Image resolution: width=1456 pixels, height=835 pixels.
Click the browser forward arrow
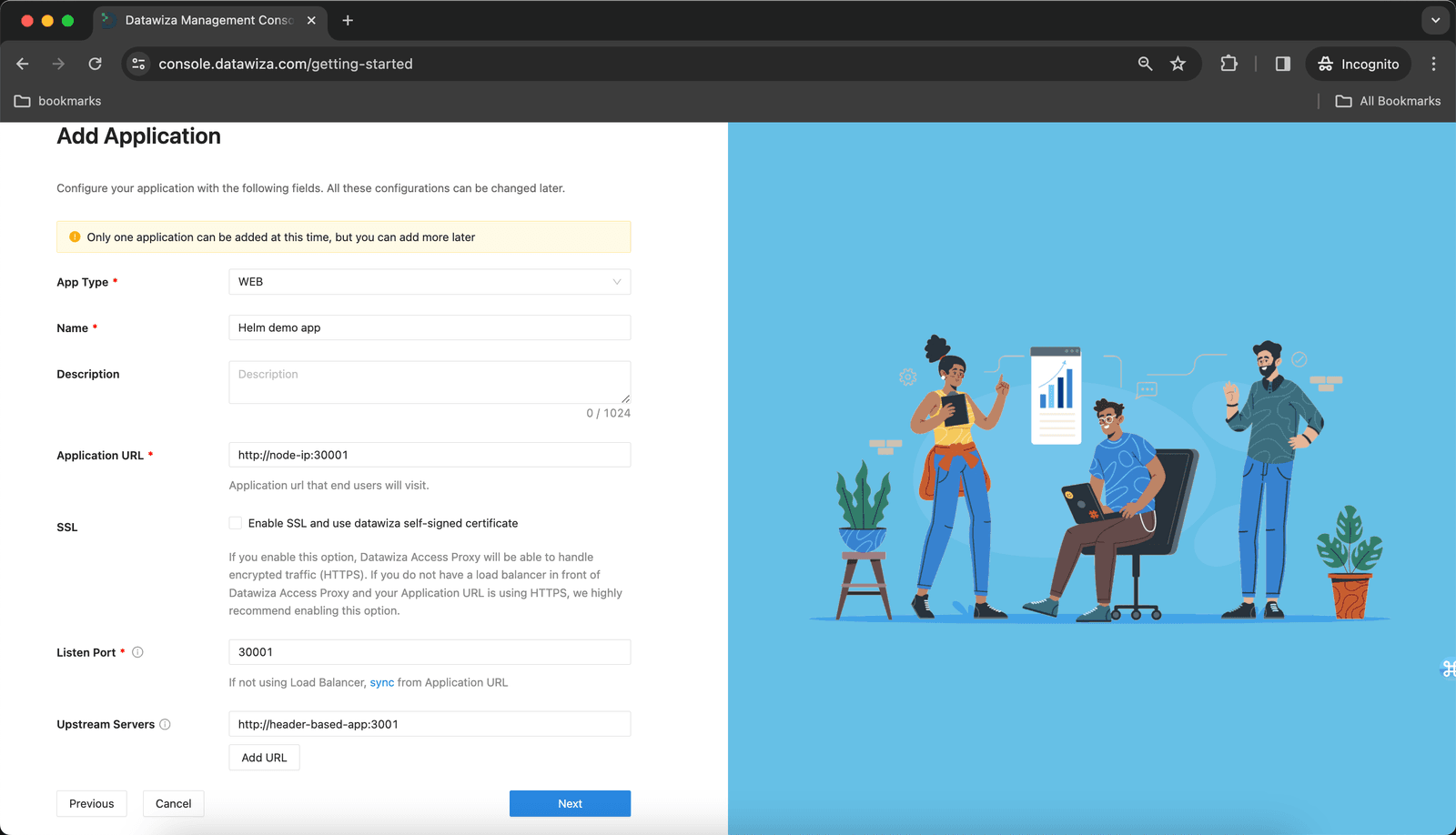coord(58,64)
